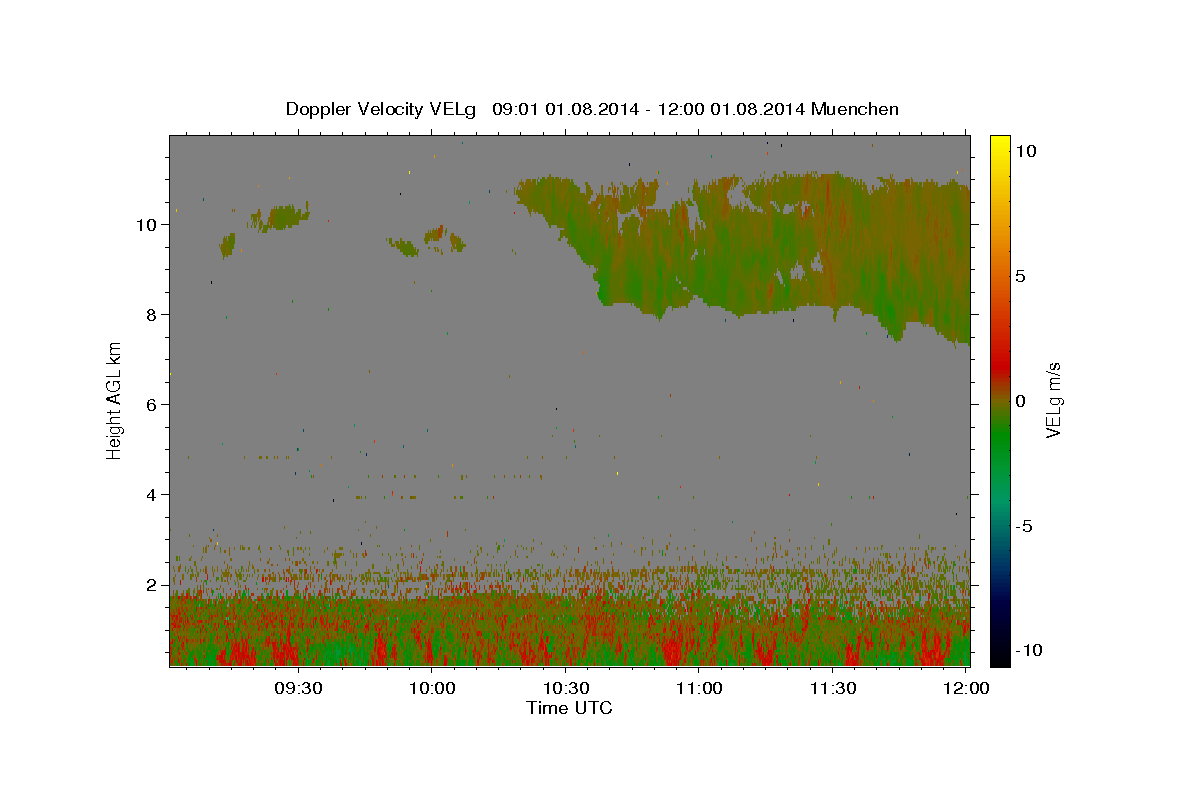This screenshot has height=800, width=1200.
Task: Click the 'Time UTC' axis title
Action: [x=569, y=708]
